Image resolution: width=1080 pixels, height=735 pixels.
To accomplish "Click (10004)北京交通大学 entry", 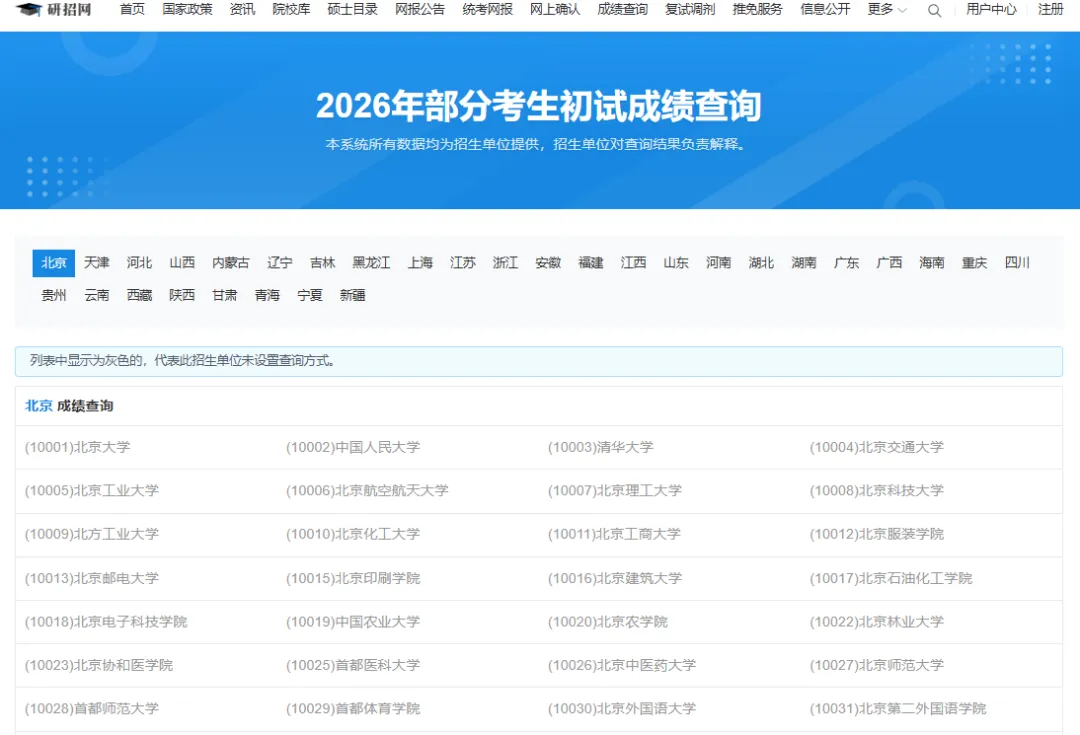I will click(x=876, y=447).
